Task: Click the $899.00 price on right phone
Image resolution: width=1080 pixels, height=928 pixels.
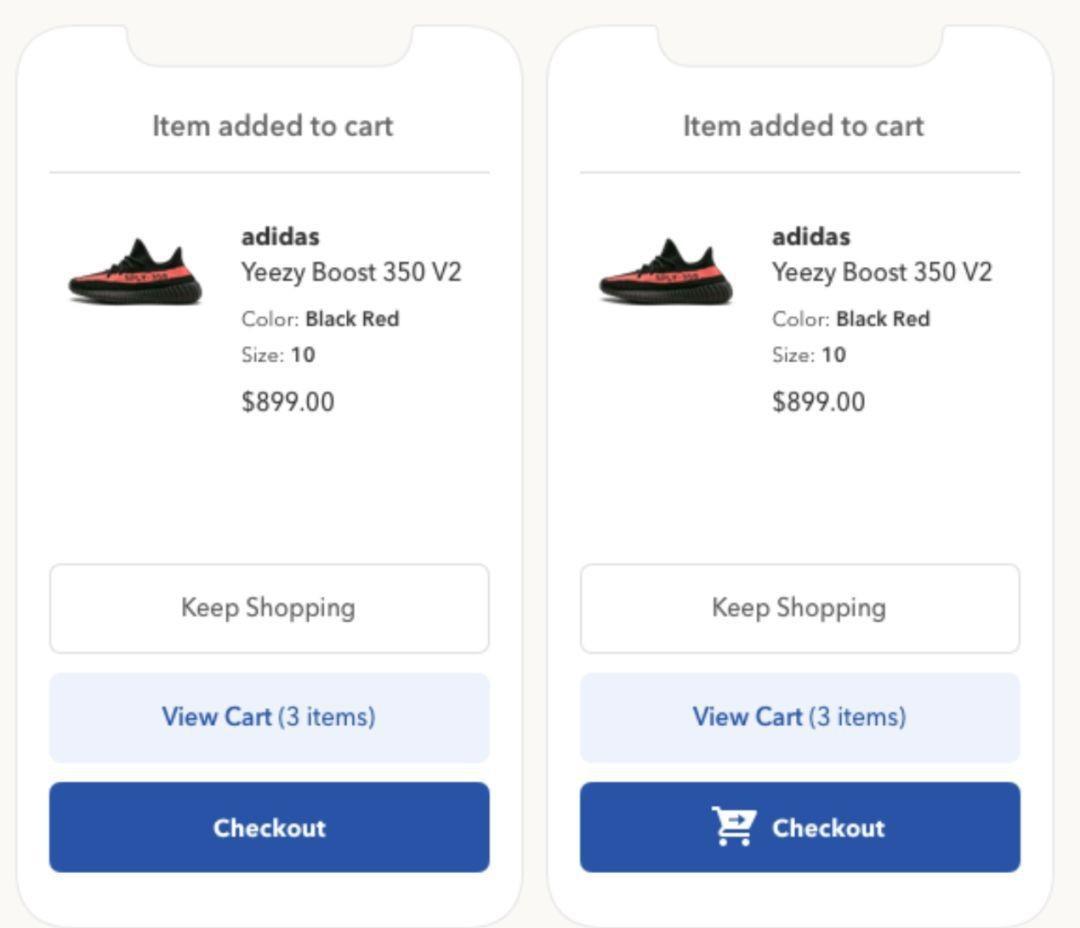Action: [x=819, y=402]
